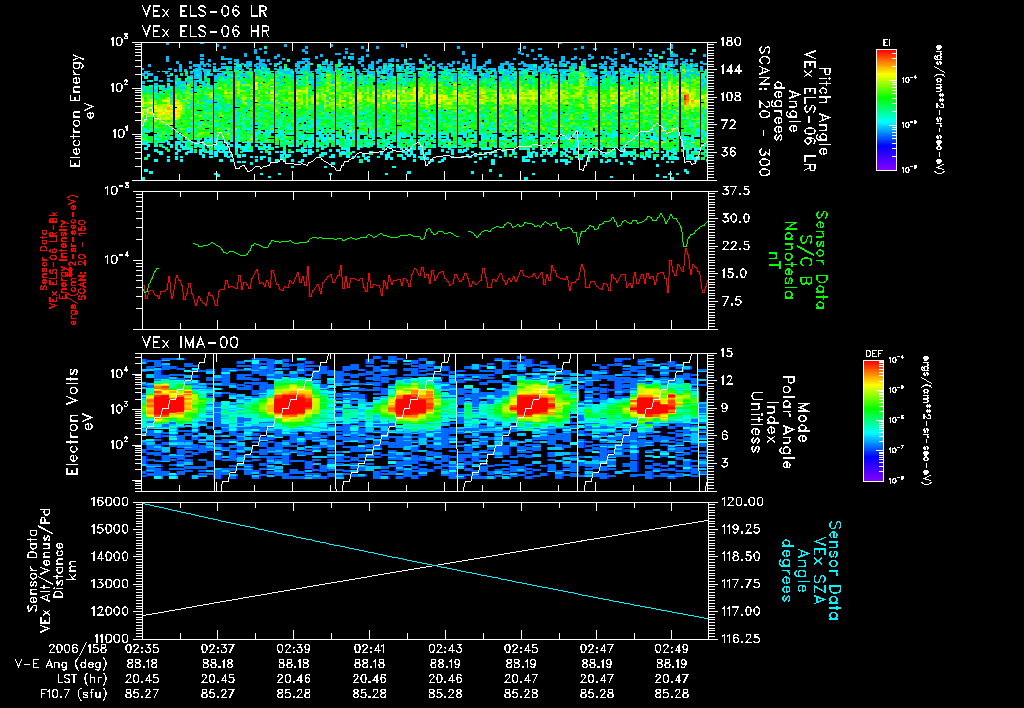Click the EI color bar legend
The height and width of the screenshot is (708, 1024).
(886, 110)
